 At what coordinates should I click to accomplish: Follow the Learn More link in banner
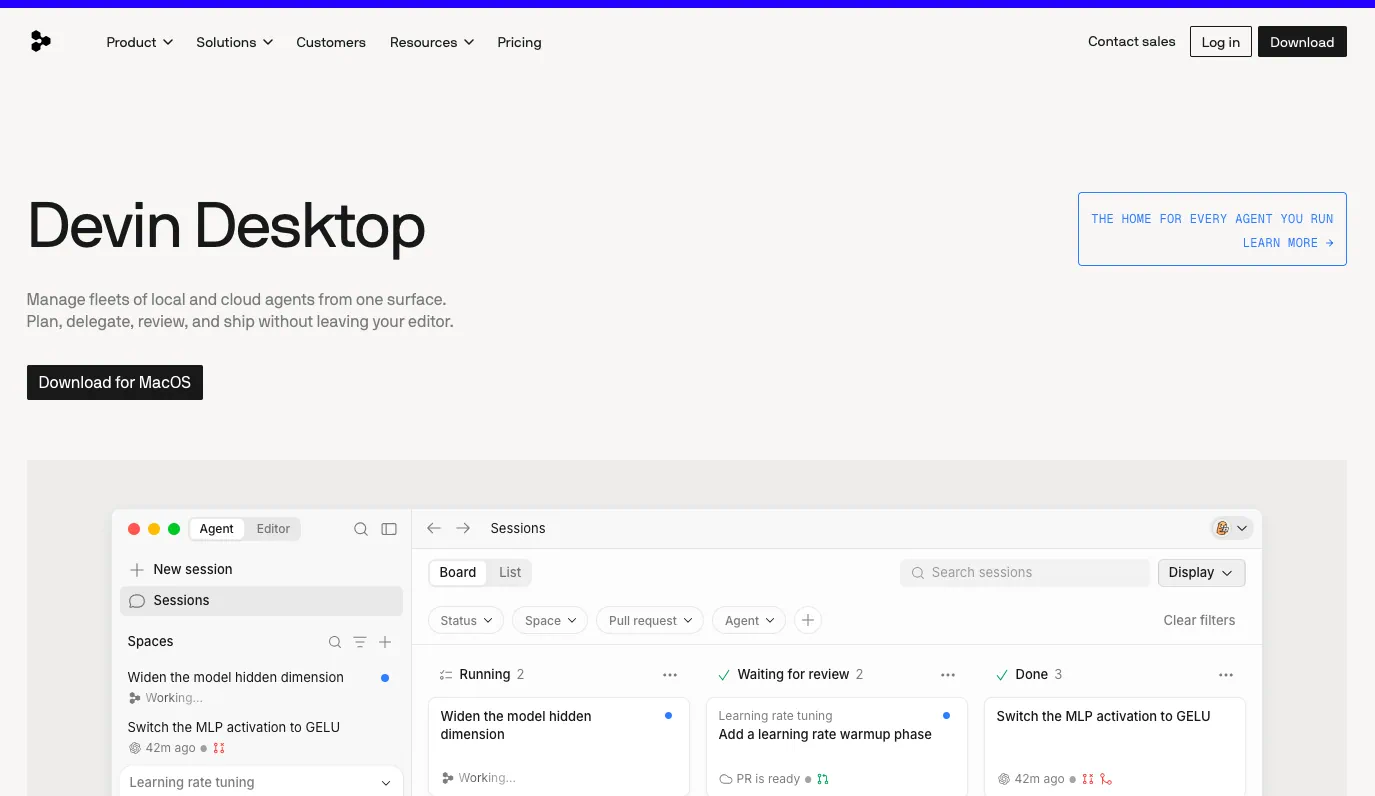[1288, 243]
